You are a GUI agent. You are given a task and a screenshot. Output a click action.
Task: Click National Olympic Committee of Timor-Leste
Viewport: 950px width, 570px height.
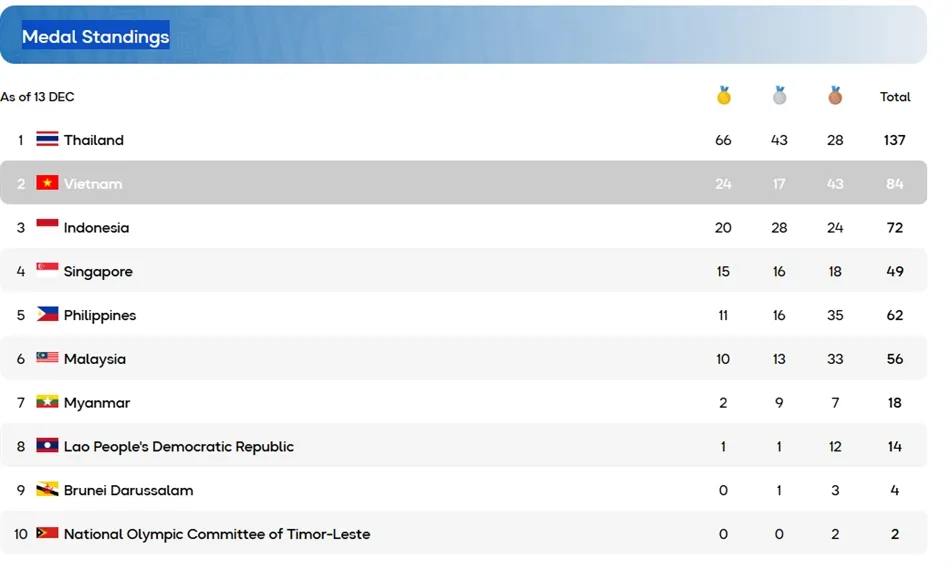tap(217, 534)
